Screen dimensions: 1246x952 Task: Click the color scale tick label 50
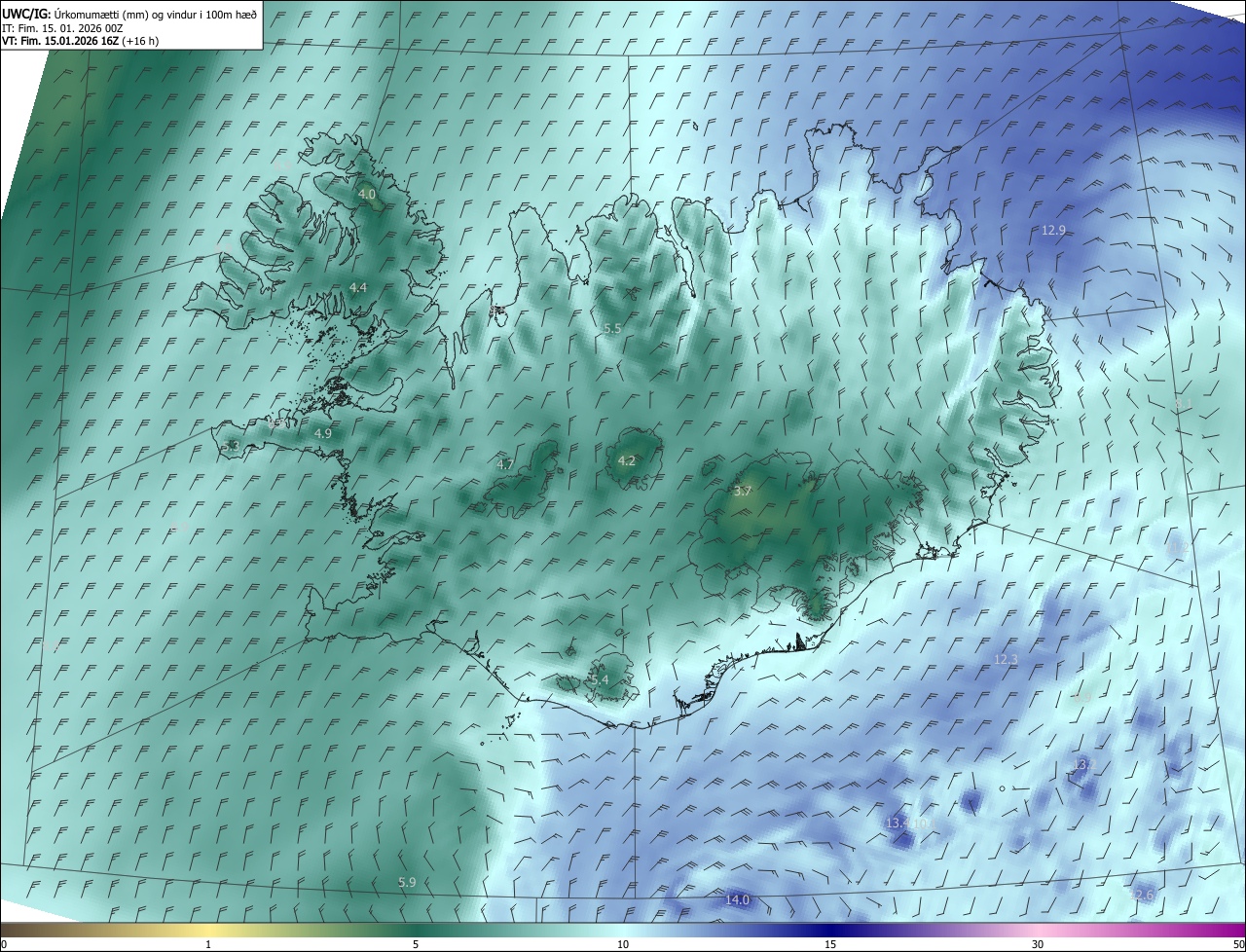pos(1237,944)
